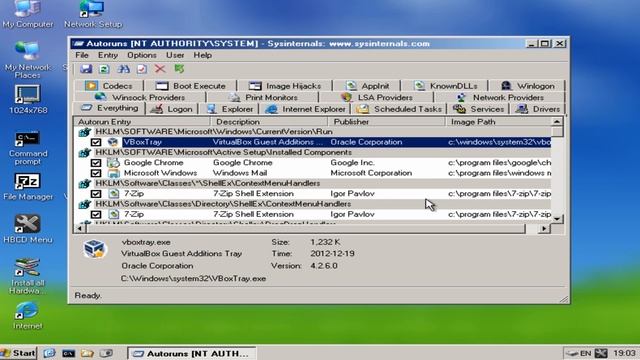640x360 pixels.
Task: Click the list's scroll right arrow
Action: [544, 229]
